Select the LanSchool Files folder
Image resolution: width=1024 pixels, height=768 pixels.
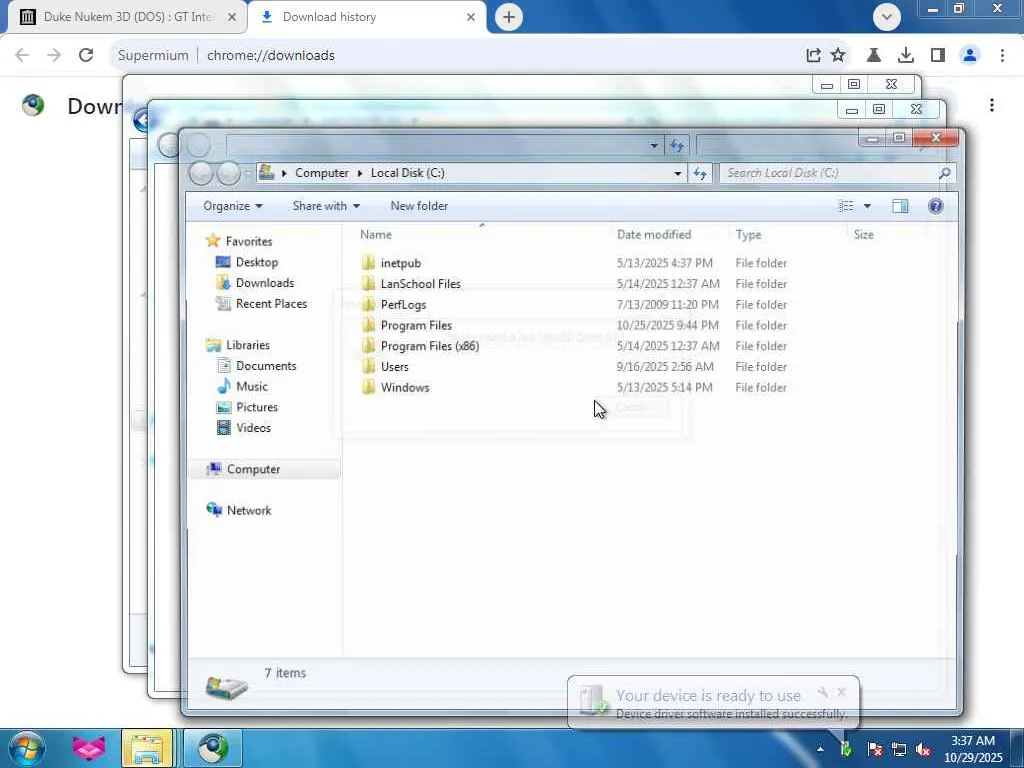point(421,284)
